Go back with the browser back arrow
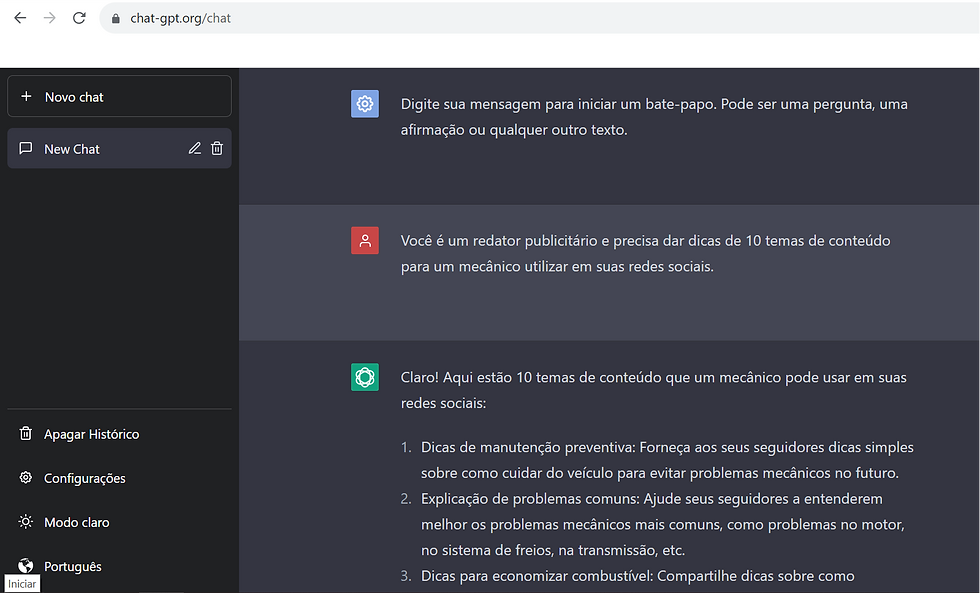The height and width of the screenshot is (593, 980). point(20,18)
